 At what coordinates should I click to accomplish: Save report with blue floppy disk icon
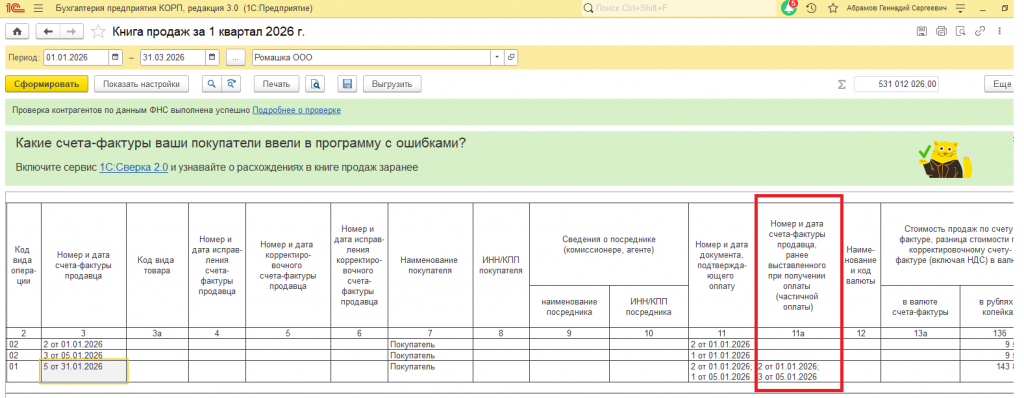coord(347,84)
